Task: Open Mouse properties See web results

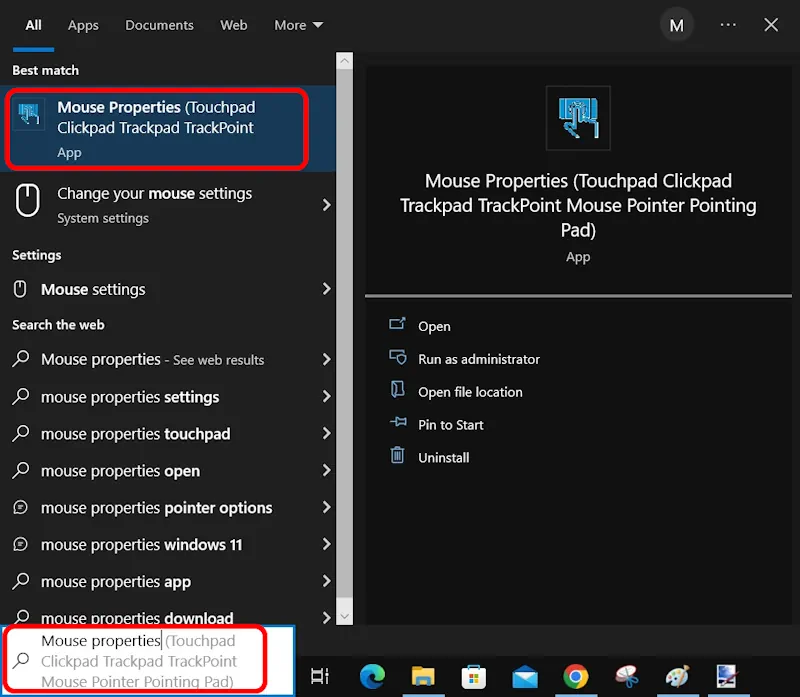Action: click(167, 360)
